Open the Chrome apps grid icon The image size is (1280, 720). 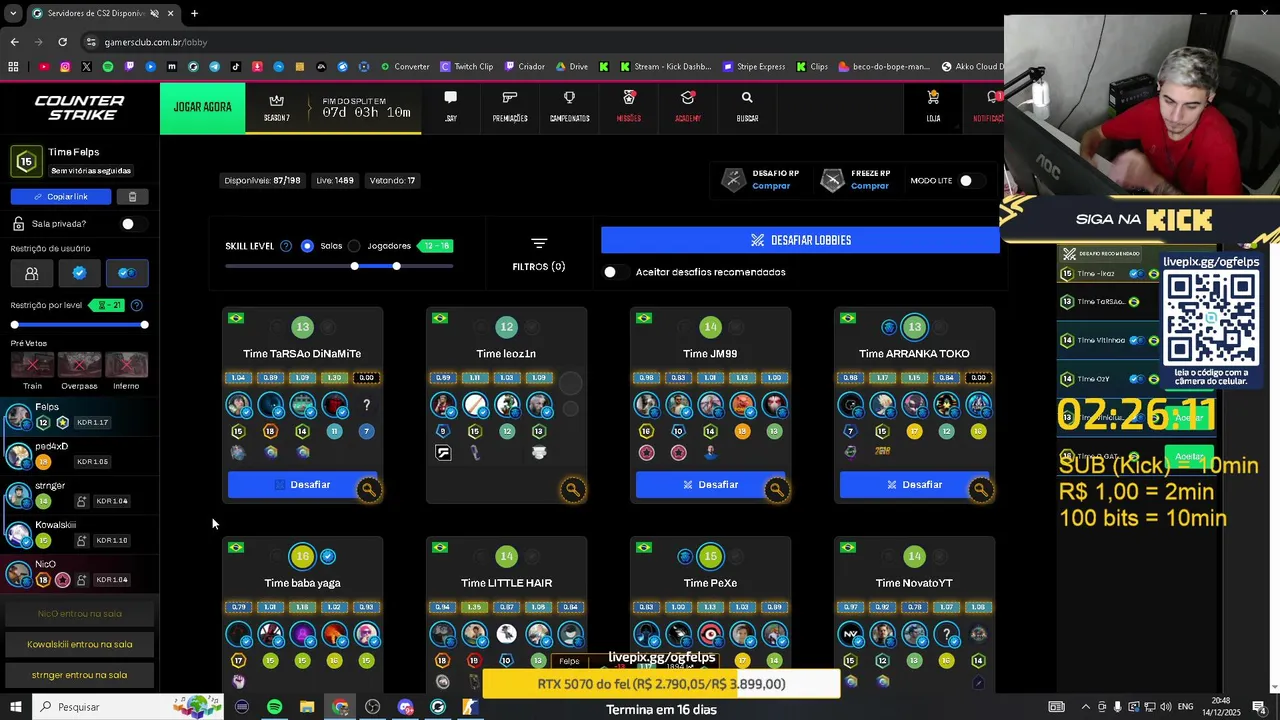tap(13, 67)
